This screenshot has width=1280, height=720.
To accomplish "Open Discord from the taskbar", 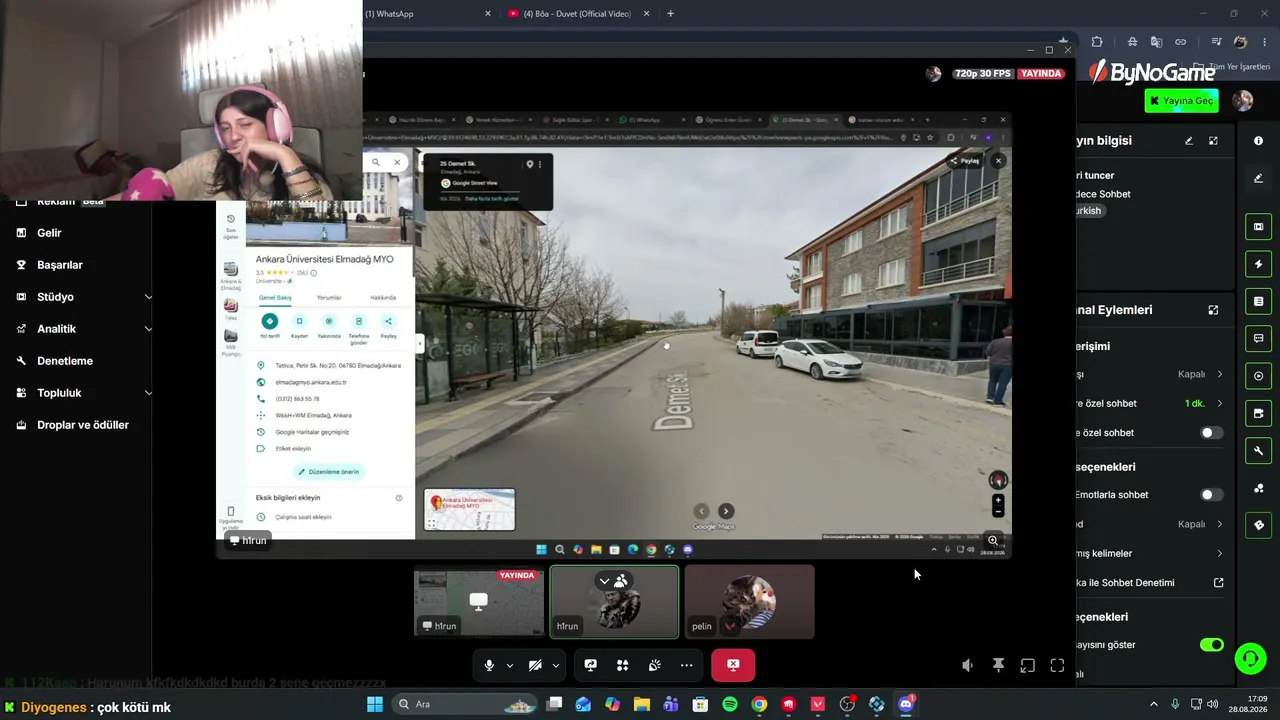I will 906,704.
